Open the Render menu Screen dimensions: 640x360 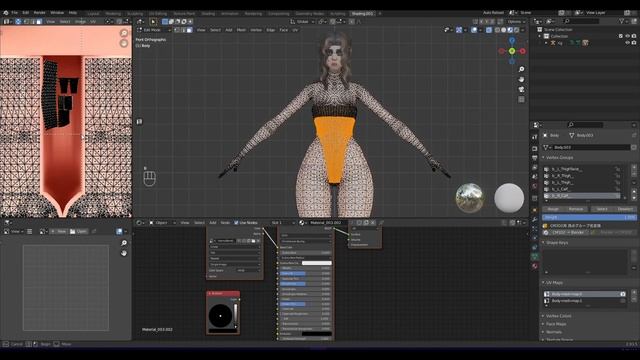tap(40, 13)
